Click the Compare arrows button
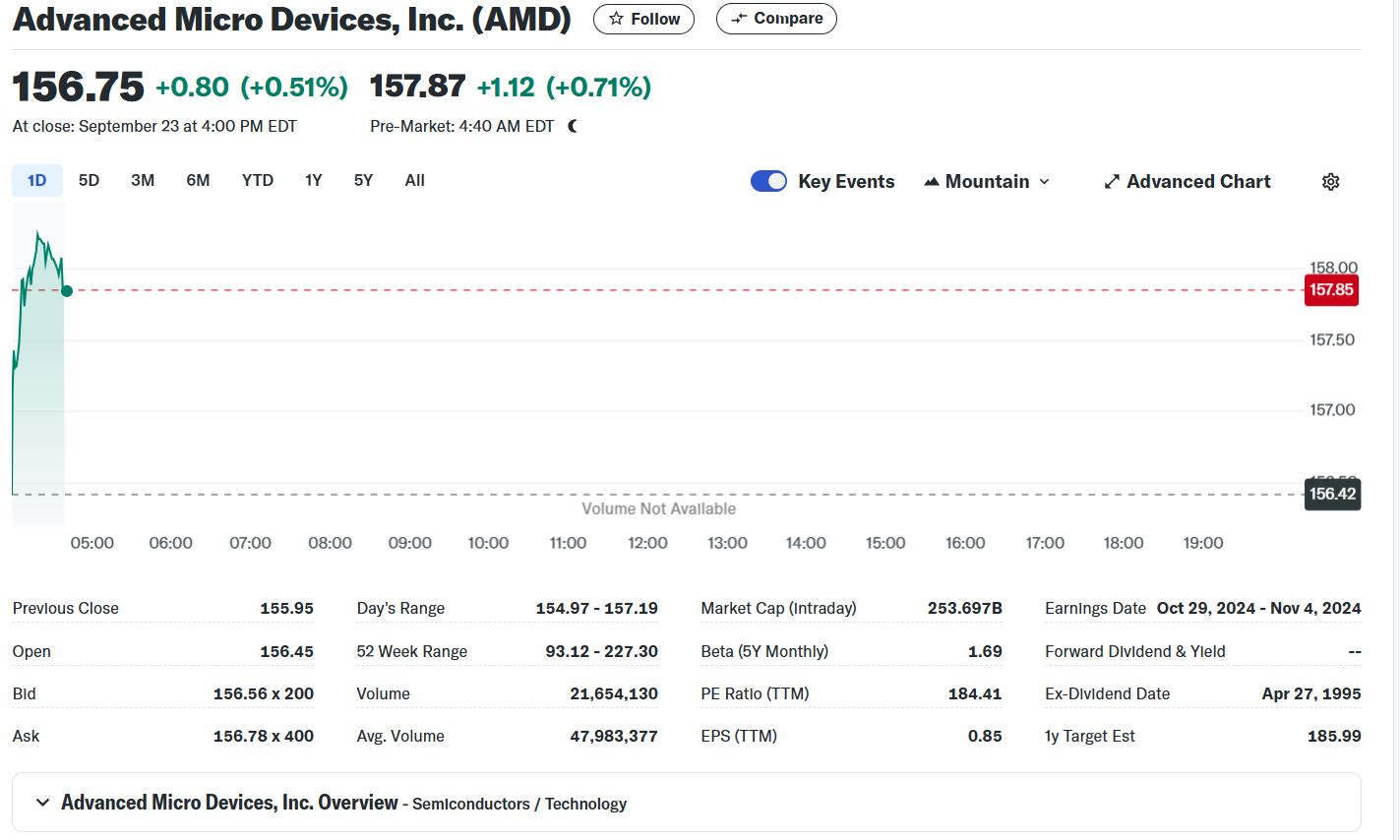Viewport: 1400px width, 840px height. pos(776,19)
